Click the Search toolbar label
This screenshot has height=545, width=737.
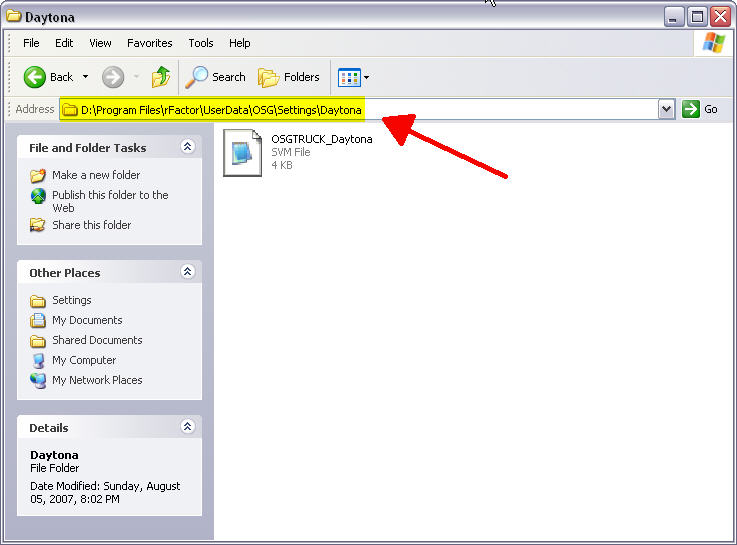point(228,77)
